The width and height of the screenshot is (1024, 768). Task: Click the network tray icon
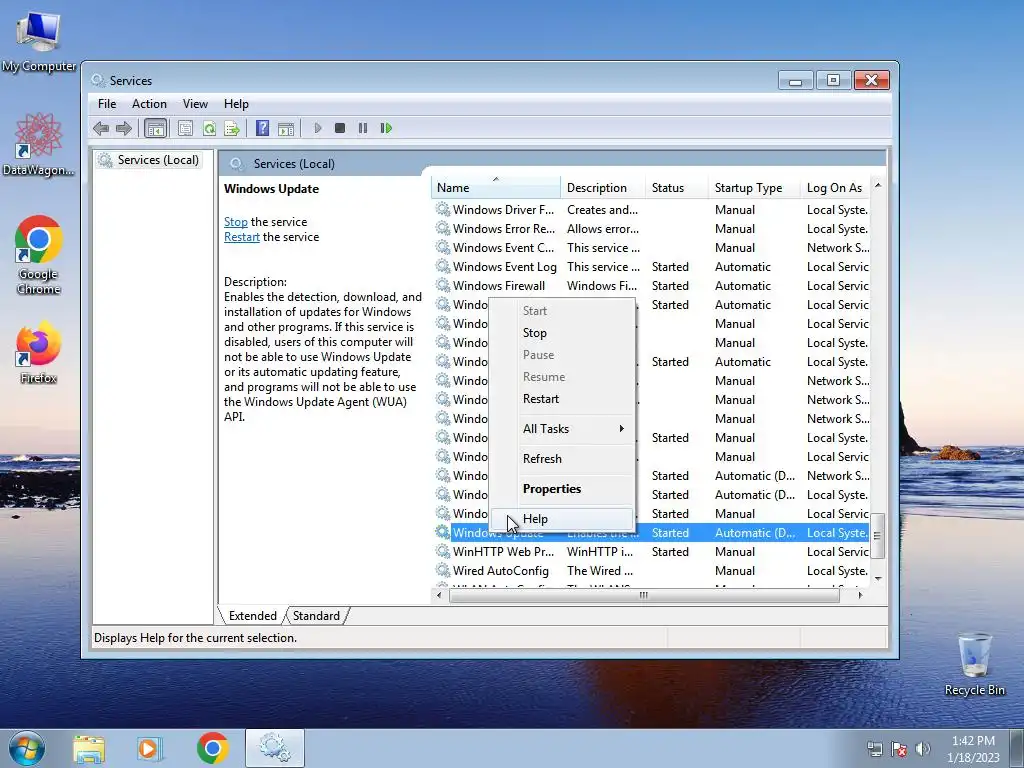click(874, 749)
